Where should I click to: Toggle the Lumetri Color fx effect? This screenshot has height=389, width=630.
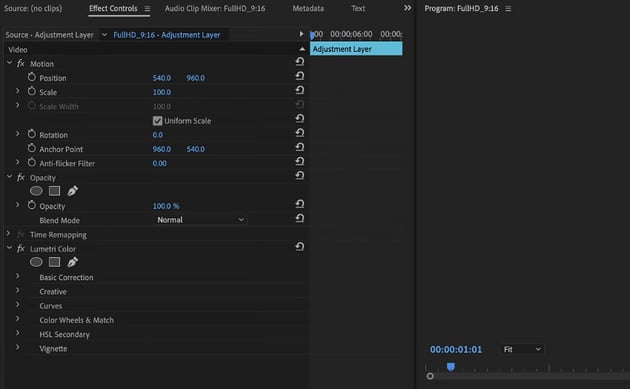coord(21,249)
